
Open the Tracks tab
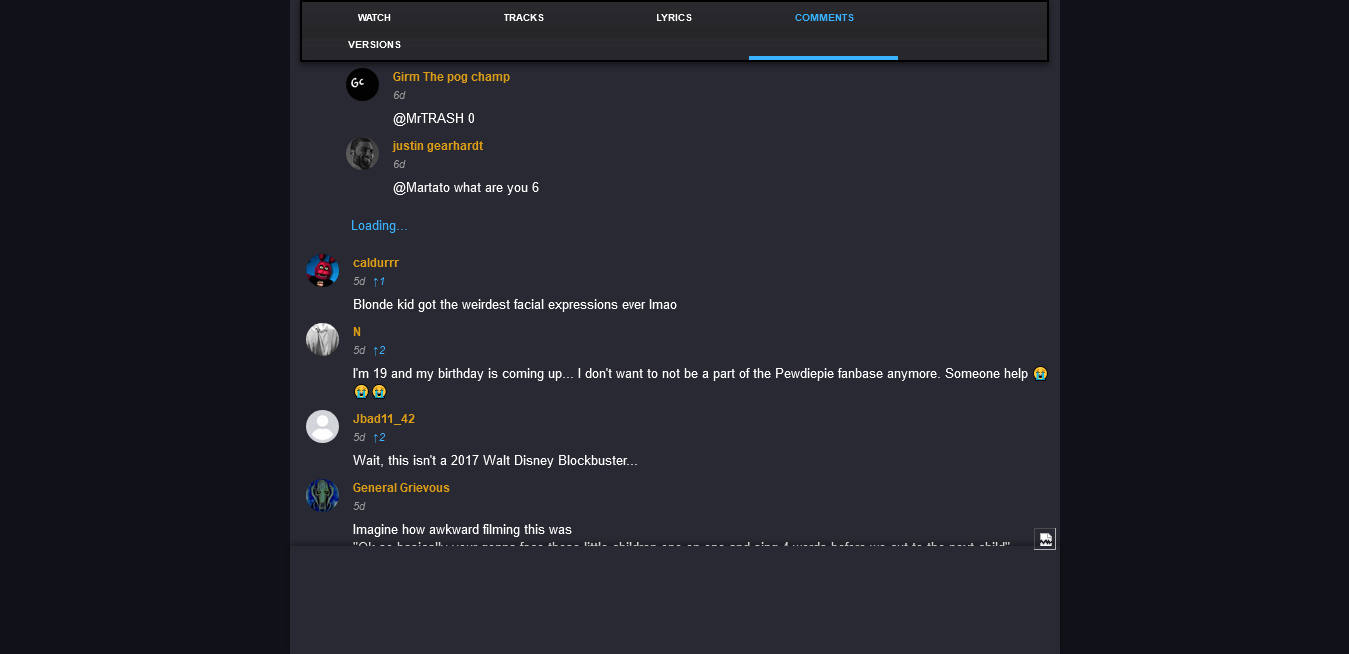pyautogui.click(x=524, y=18)
